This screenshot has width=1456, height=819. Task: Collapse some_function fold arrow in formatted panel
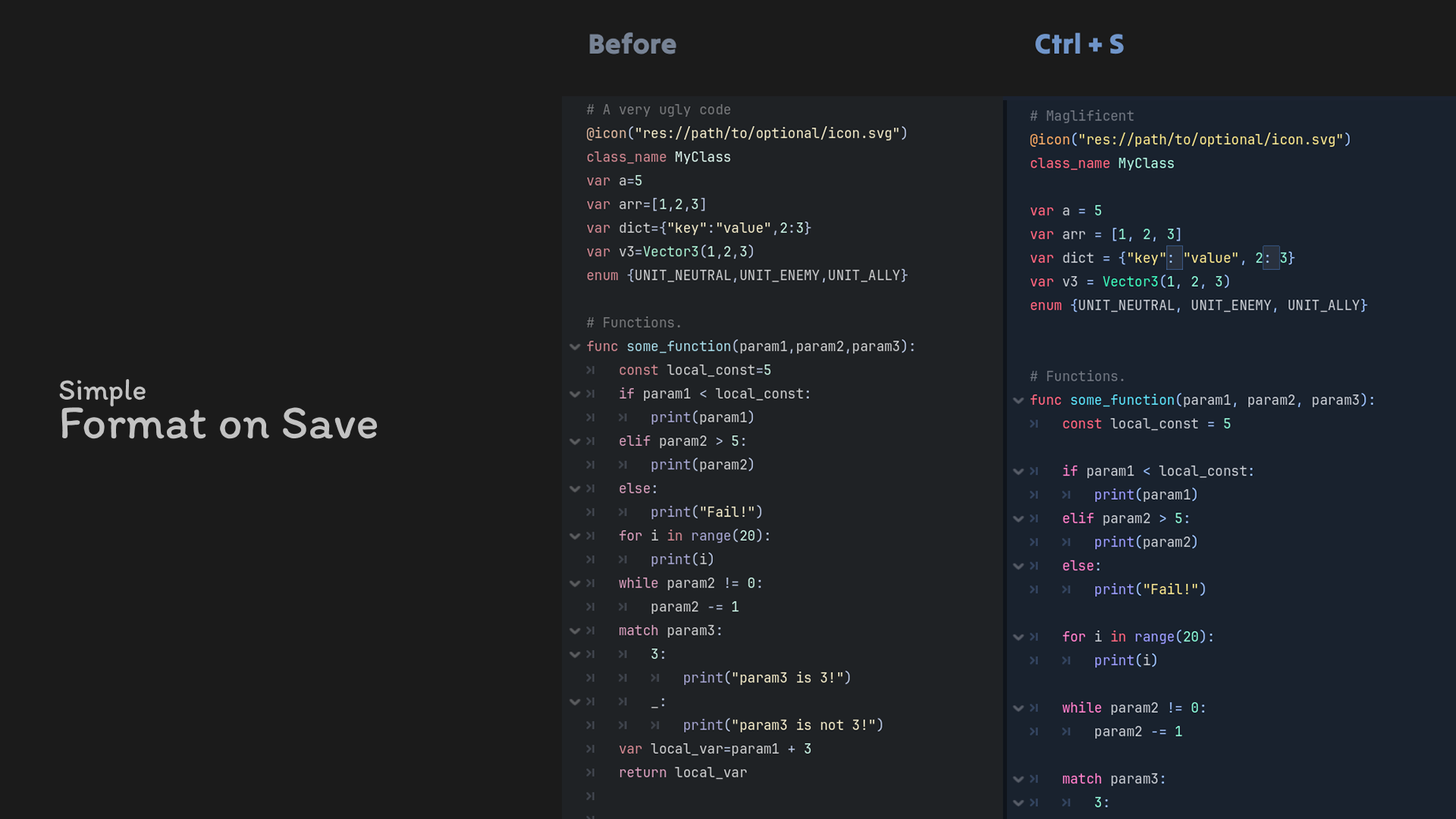point(1018,400)
